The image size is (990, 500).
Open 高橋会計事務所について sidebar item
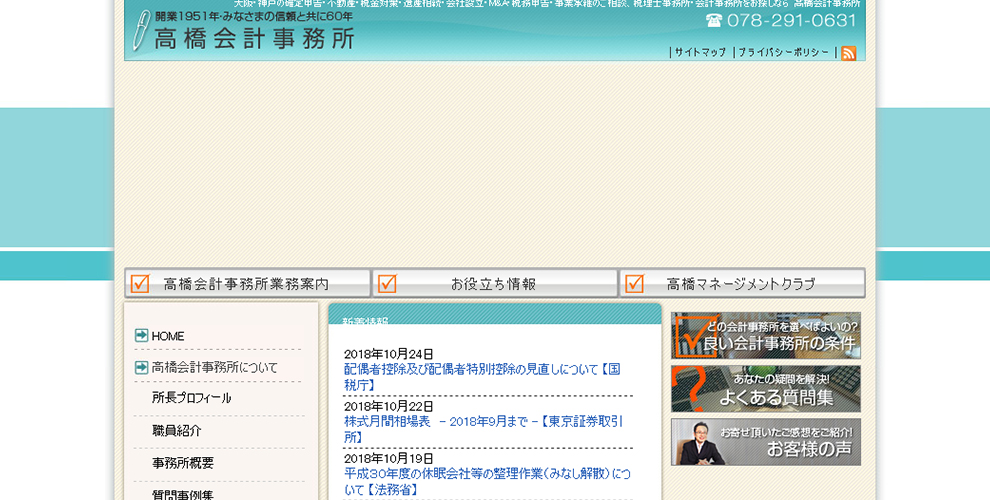point(215,367)
